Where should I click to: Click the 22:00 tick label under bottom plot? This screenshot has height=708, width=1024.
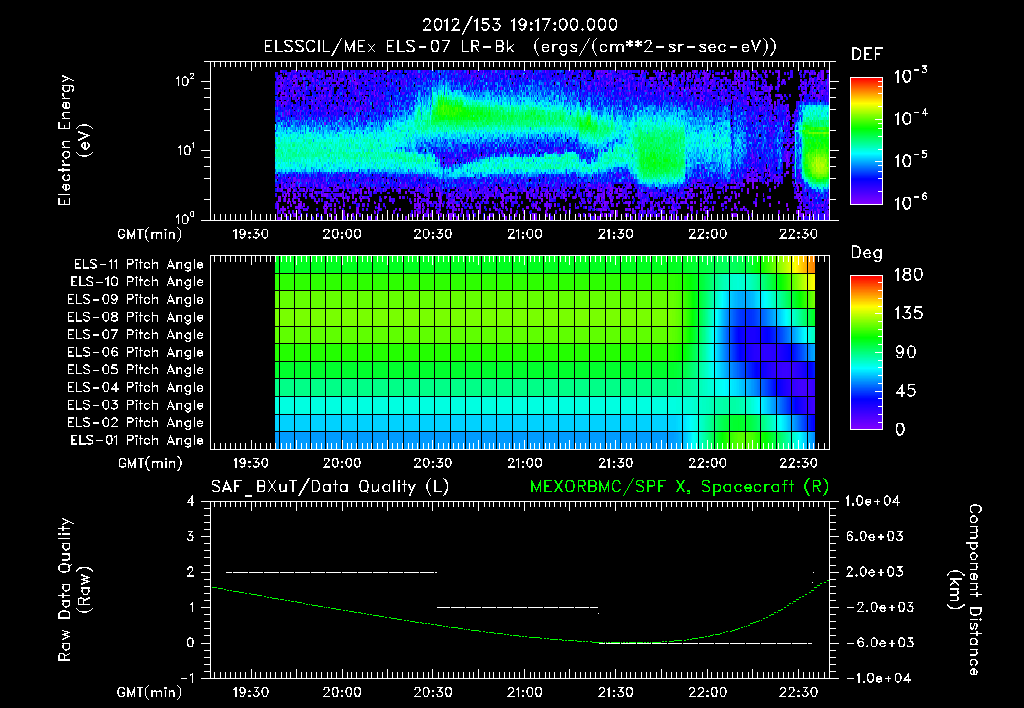[x=707, y=692]
